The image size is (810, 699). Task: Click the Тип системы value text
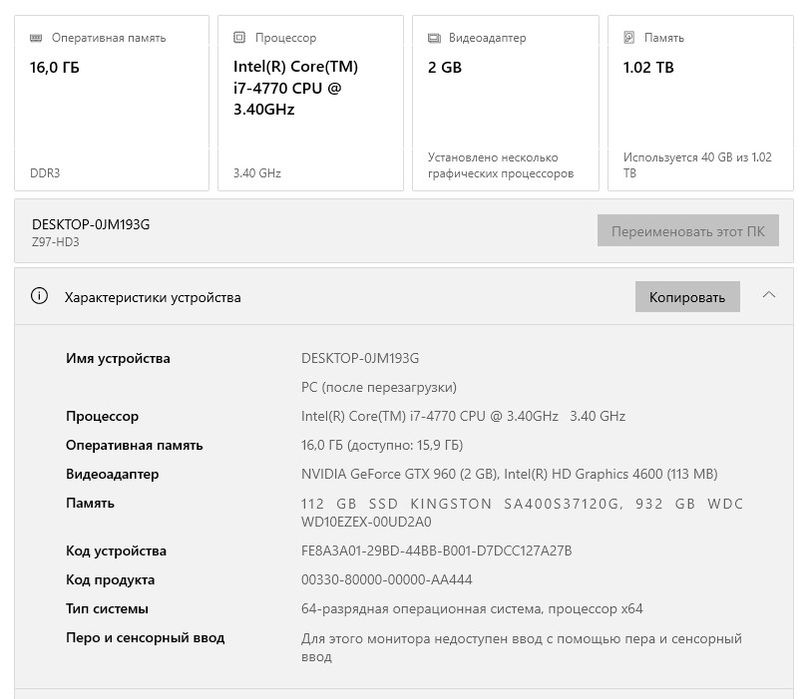(x=472, y=609)
